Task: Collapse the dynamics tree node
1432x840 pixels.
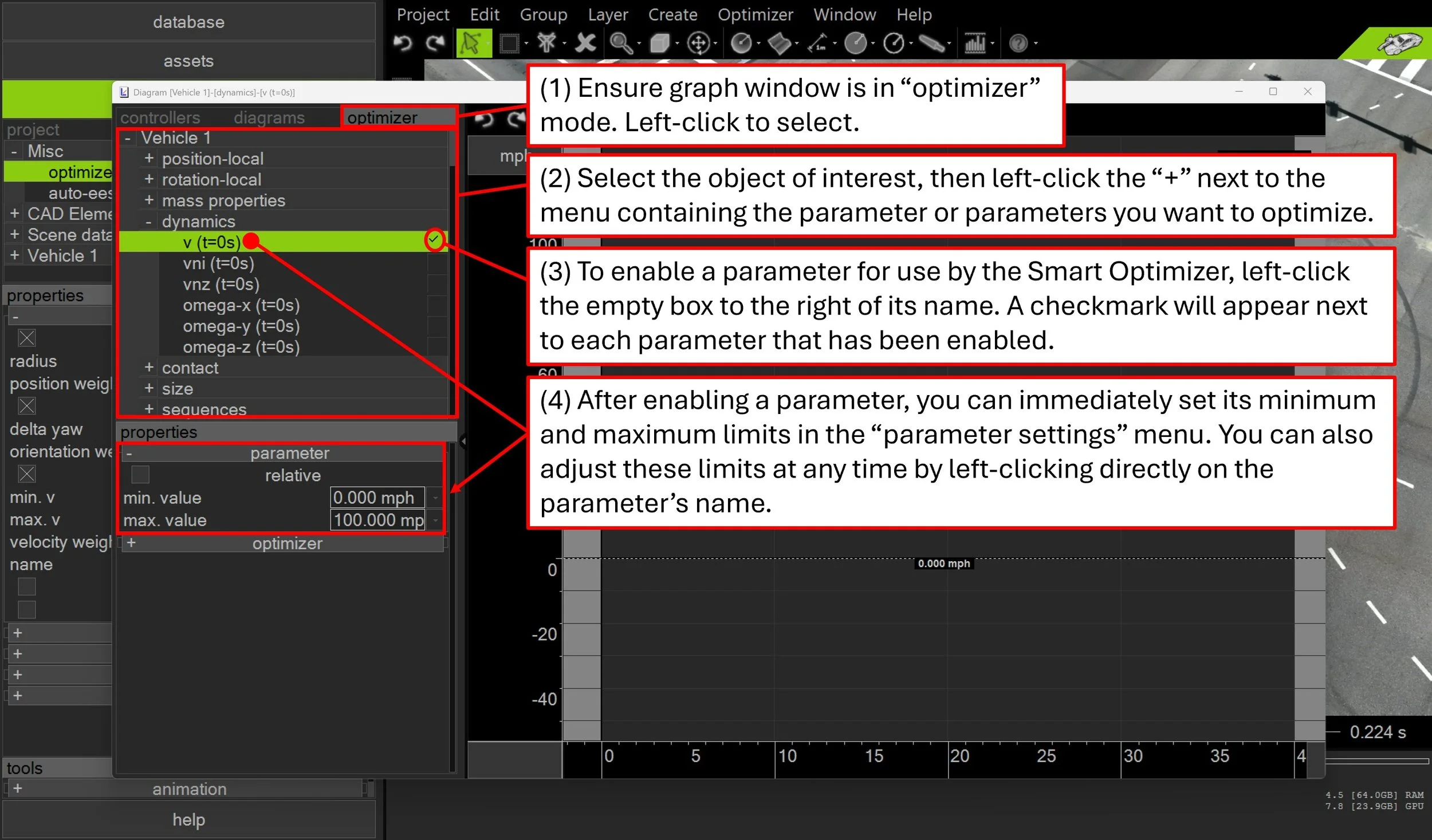Action: coord(149,221)
